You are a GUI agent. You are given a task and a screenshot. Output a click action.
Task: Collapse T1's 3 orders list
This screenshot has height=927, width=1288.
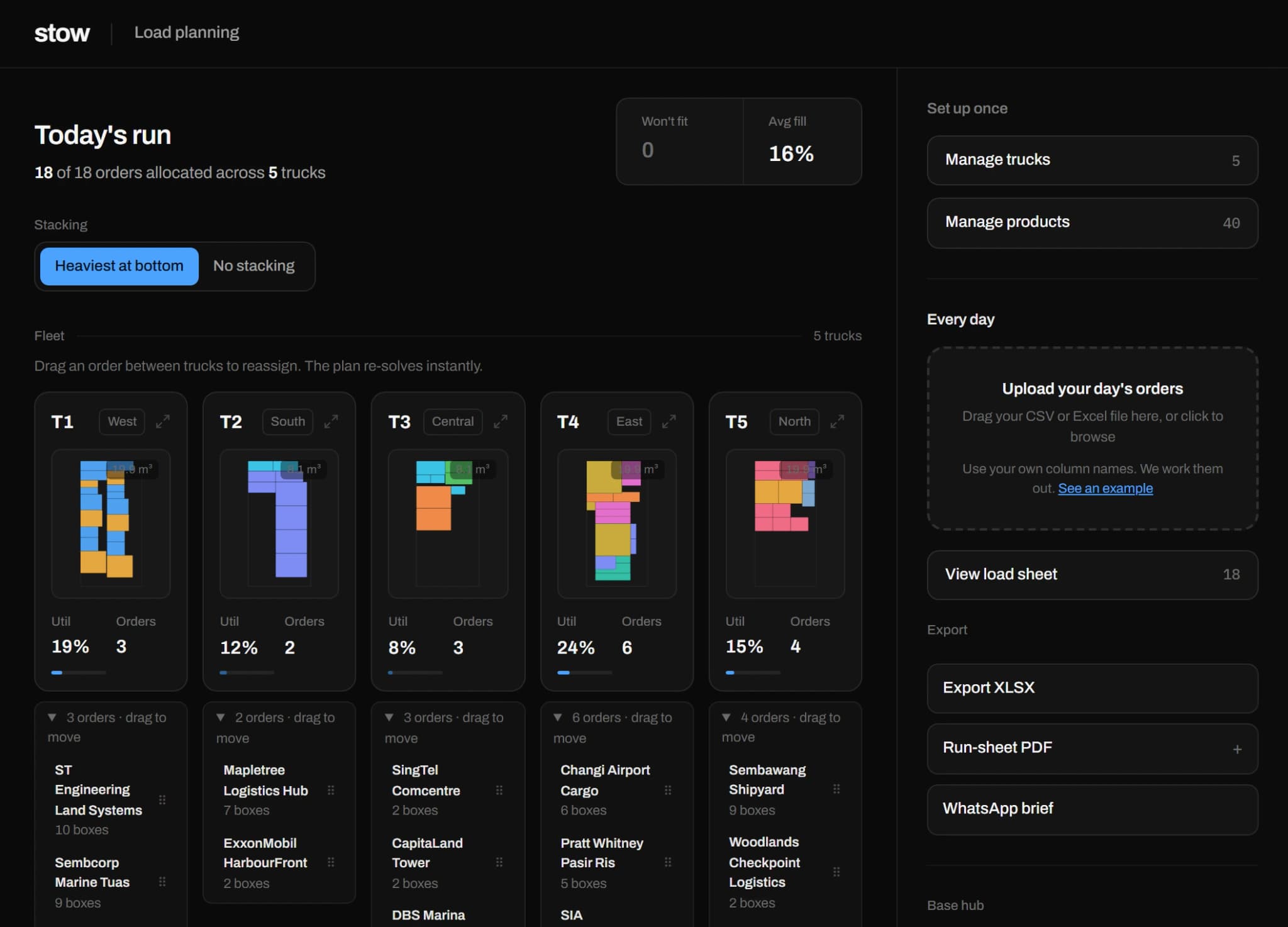(x=52, y=717)
